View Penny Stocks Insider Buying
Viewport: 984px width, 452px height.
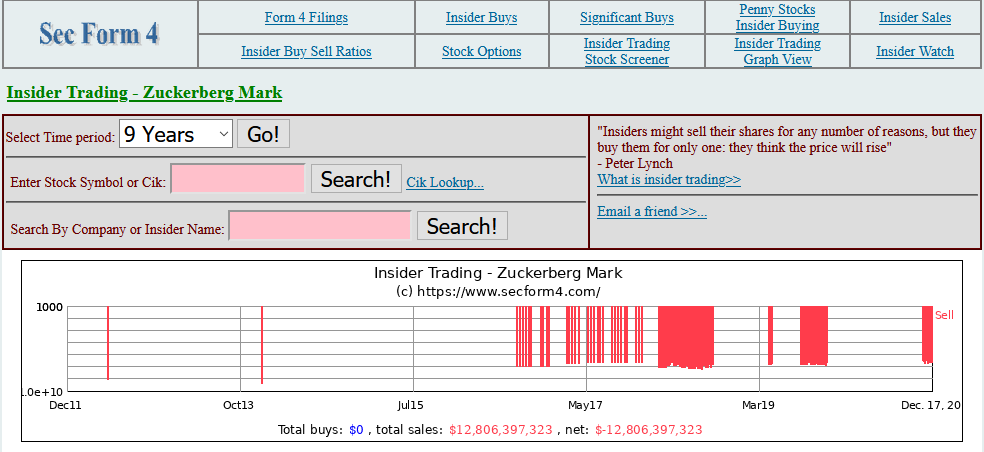[778, 18]
